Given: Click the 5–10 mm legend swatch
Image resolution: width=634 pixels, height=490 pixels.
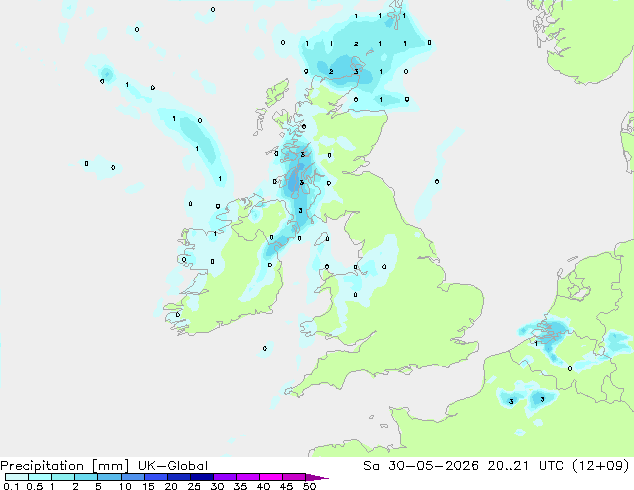Looking at the screenshot, I should coord(109,477).
